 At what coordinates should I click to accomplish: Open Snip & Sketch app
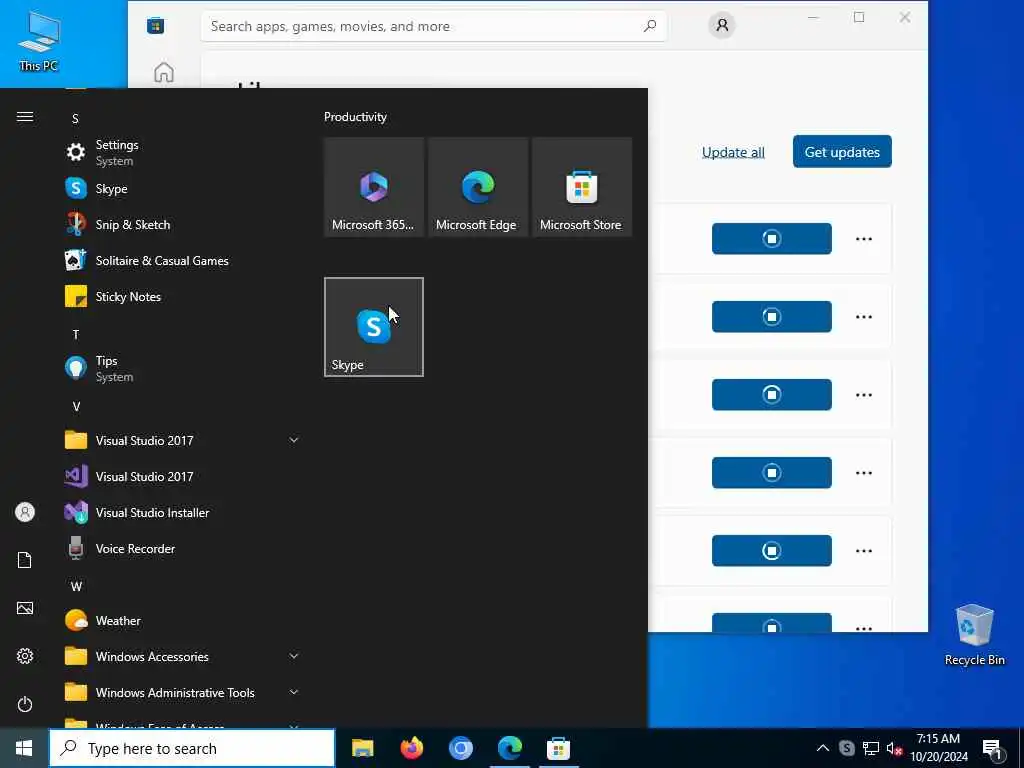coord(182,225)
